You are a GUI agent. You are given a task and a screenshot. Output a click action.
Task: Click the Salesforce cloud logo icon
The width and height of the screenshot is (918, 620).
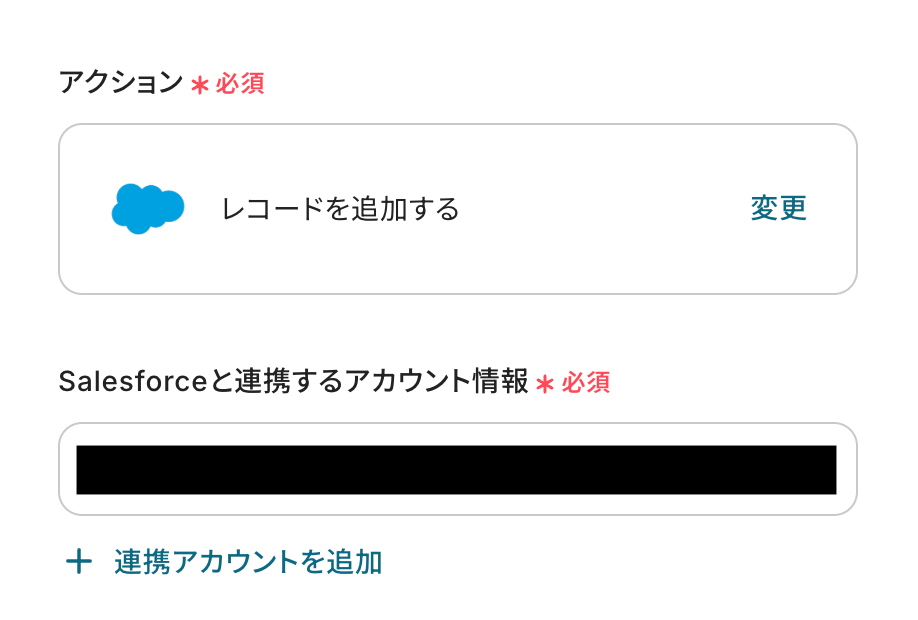(x=147, y=208)
